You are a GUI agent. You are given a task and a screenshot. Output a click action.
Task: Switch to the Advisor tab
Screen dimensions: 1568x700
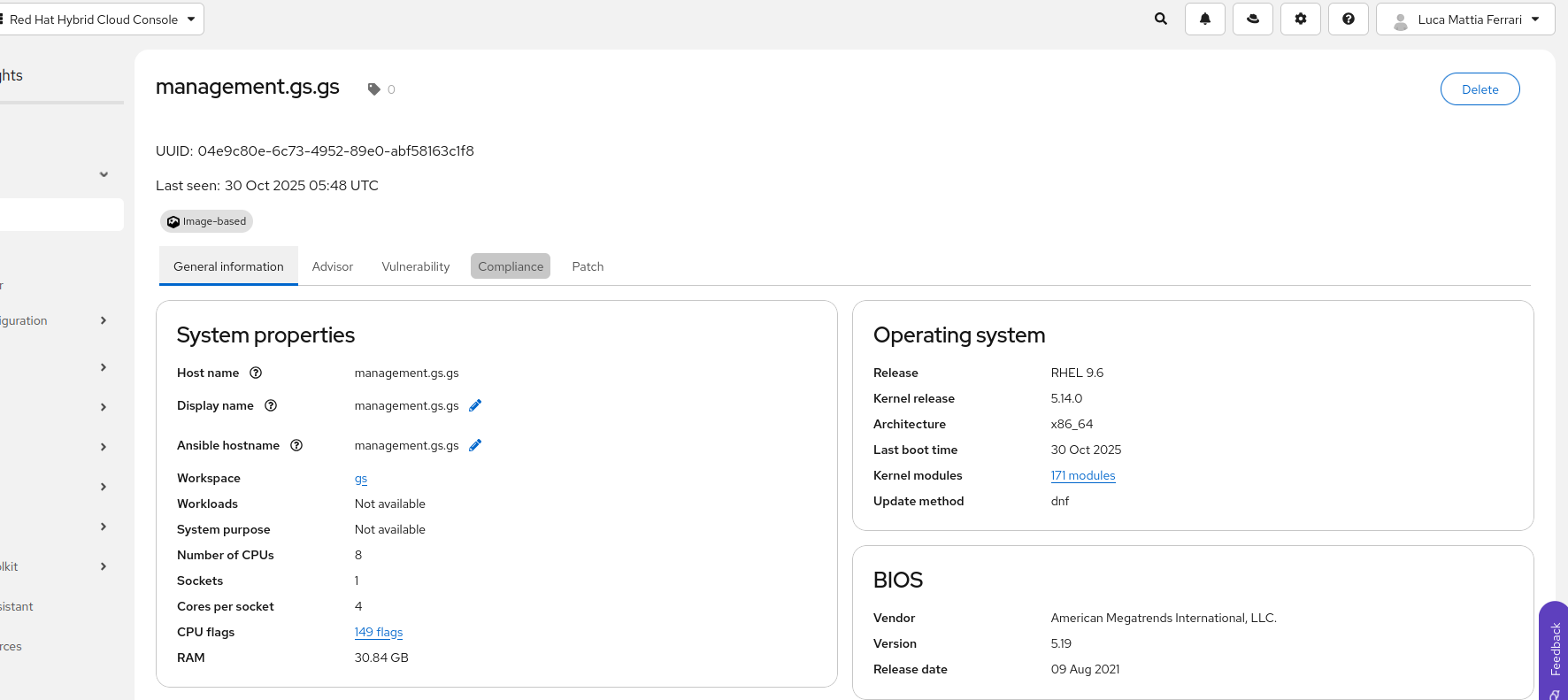[333, 266]
